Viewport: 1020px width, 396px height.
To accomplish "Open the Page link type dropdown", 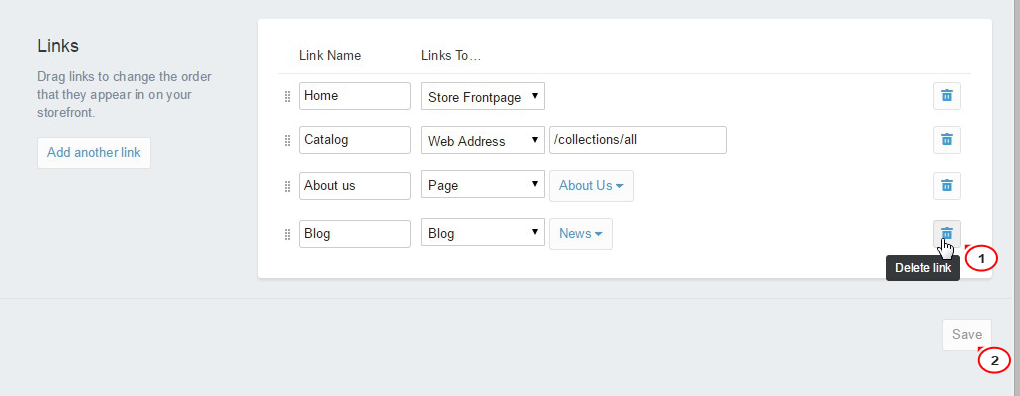I will coord(483,185).
